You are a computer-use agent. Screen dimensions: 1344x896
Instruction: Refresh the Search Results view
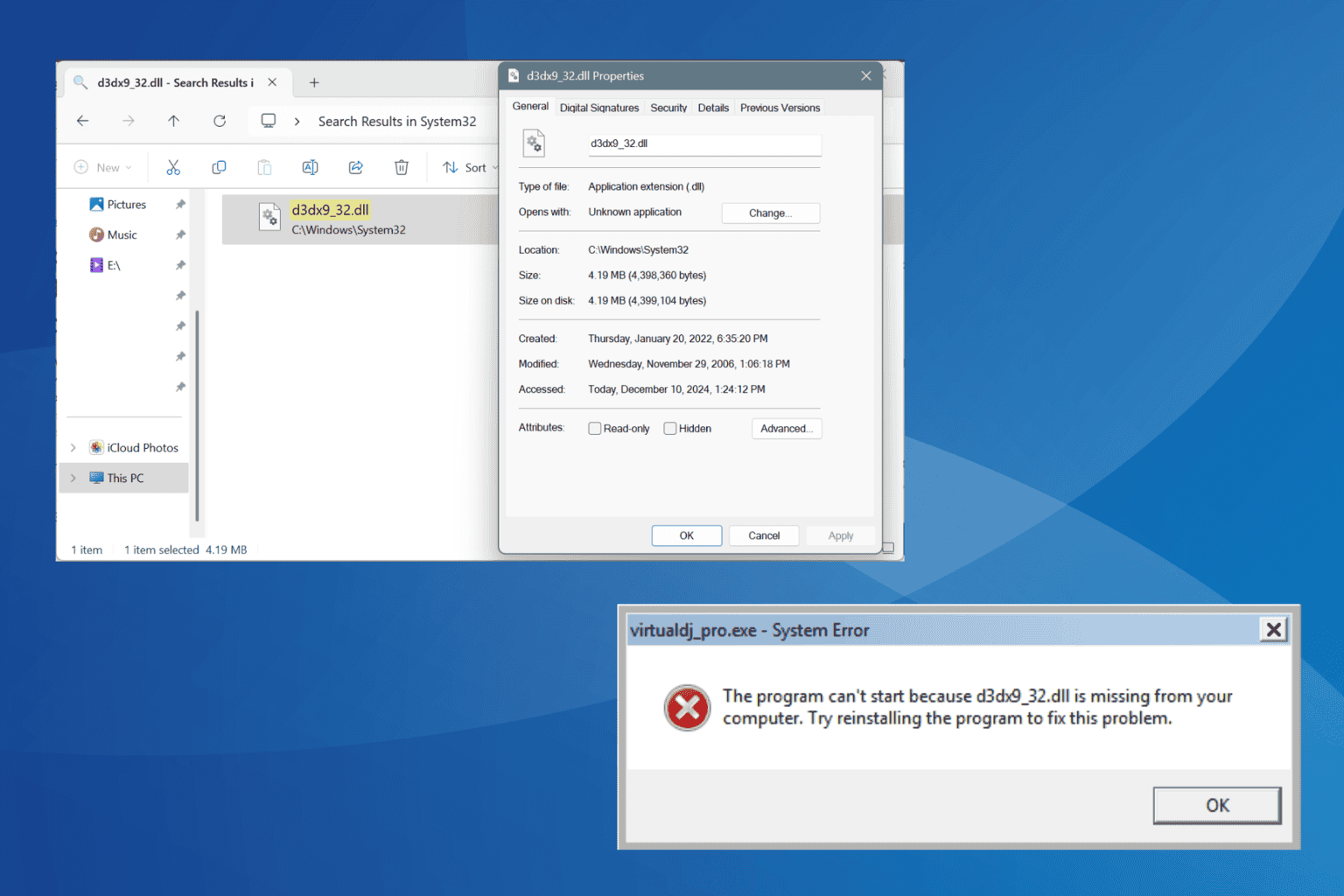(220, 121)
